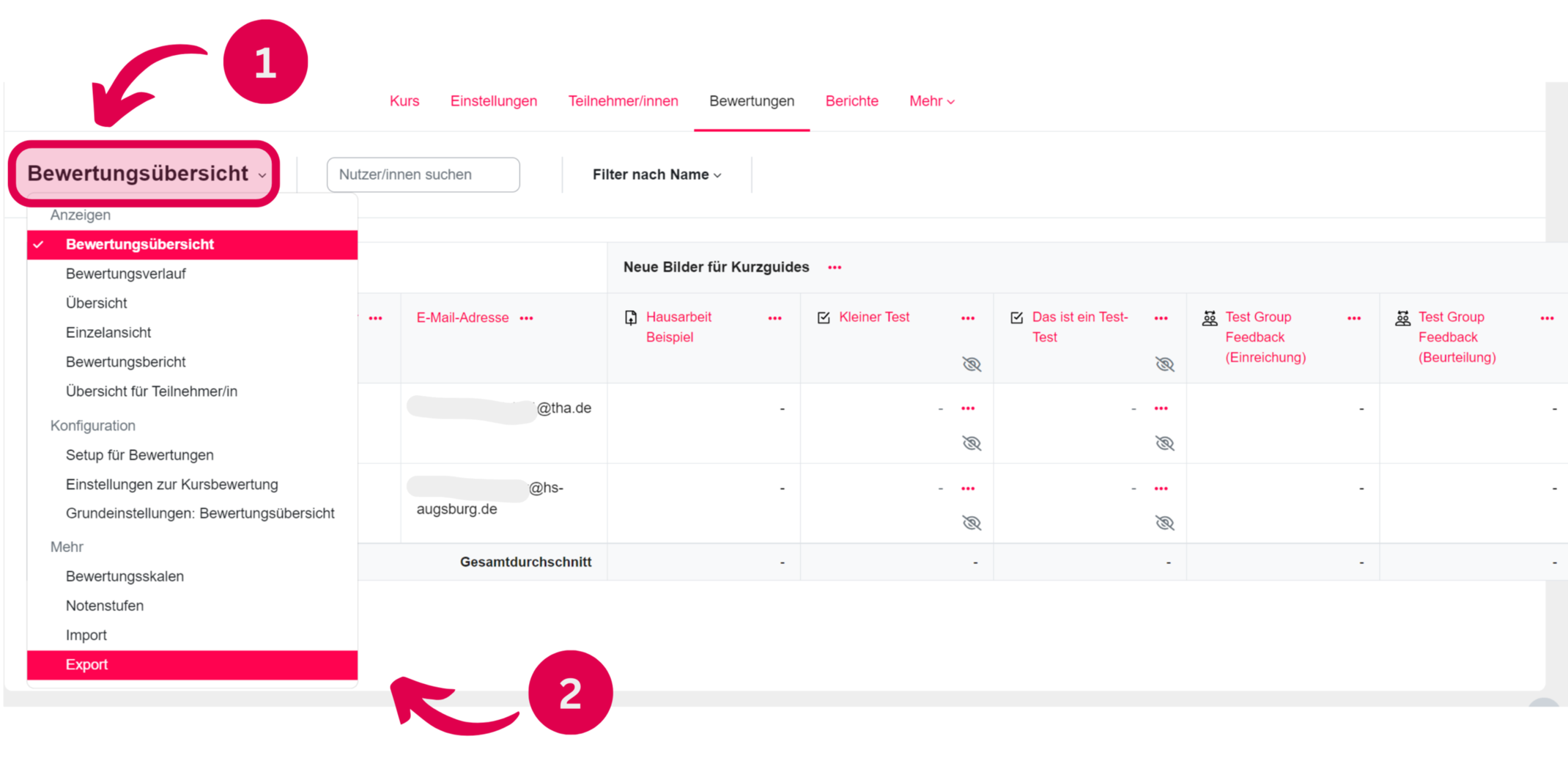Open actions menu for Kleiner Test column
This screenshot has height=761, width=1568.
(968, 318)
